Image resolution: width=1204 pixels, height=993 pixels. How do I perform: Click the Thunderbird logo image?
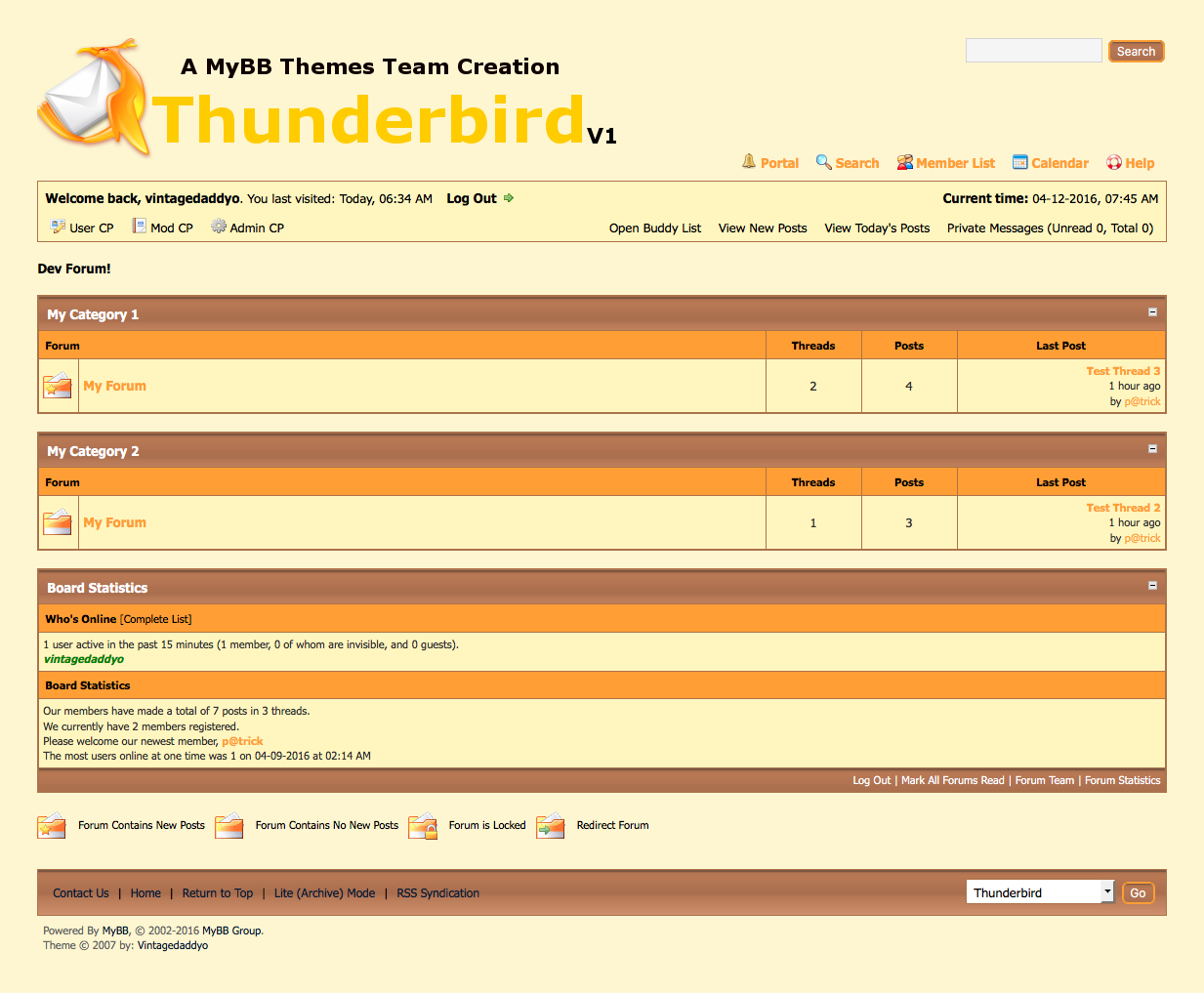click(x=94, y=99)
